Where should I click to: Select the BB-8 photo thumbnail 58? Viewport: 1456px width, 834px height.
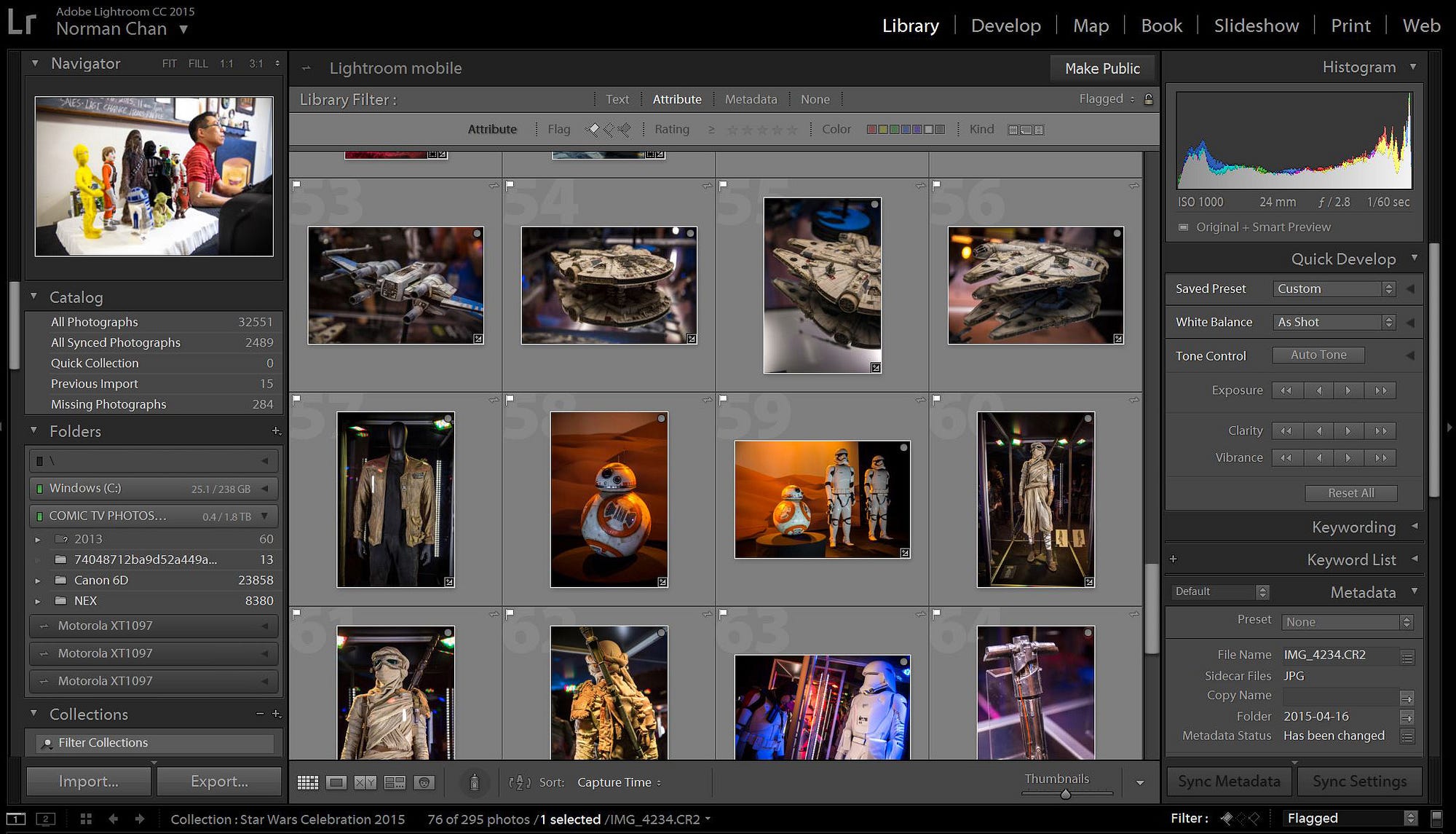coord(609,500)
